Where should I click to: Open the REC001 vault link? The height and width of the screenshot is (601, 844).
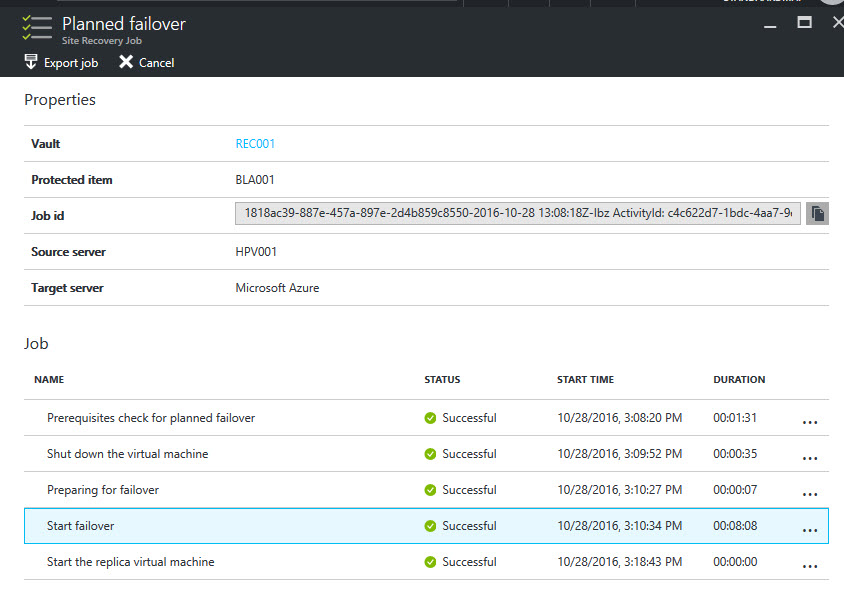coord(255,144)
